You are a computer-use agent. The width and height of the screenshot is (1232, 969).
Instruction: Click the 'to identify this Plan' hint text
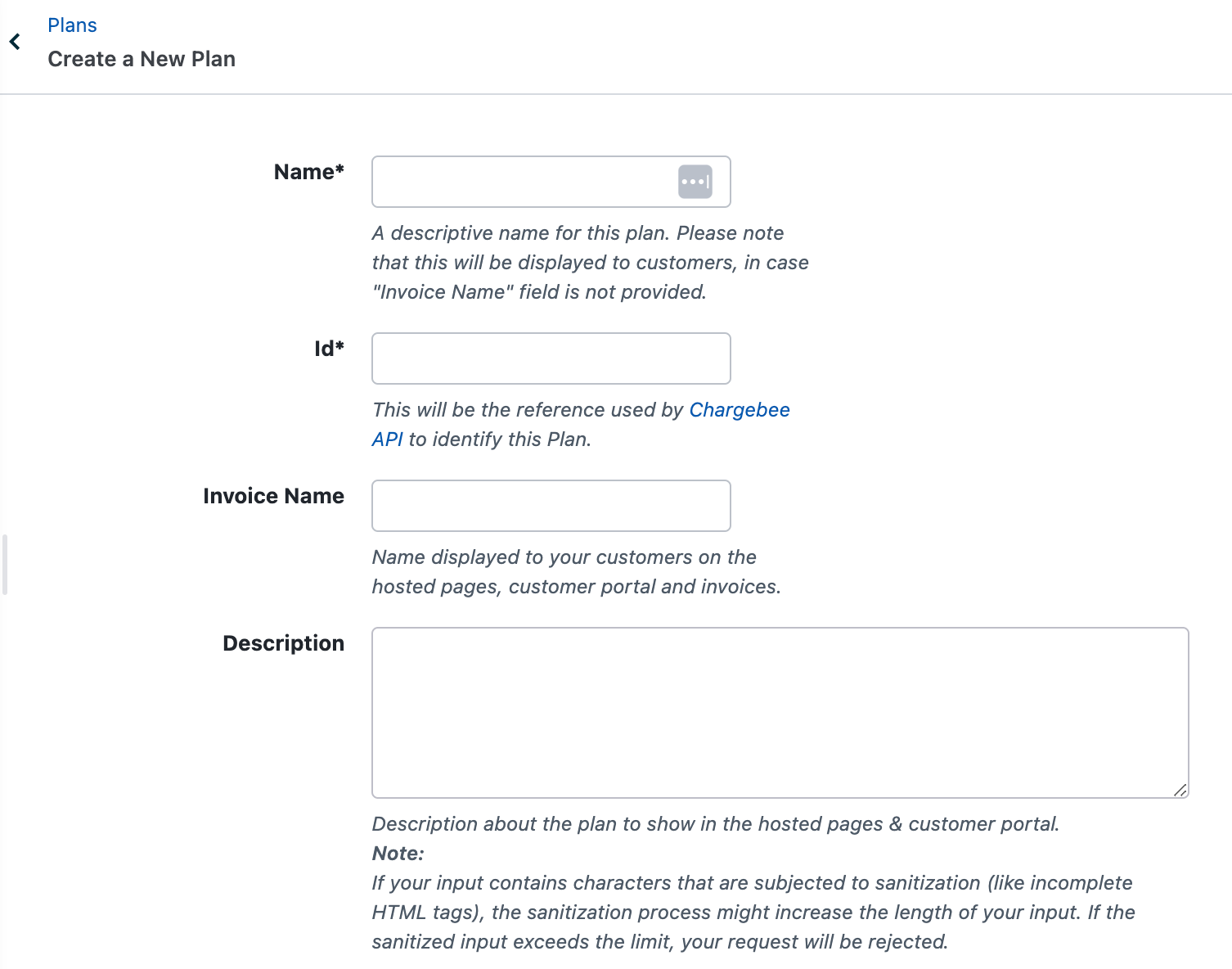pos(499,439)
